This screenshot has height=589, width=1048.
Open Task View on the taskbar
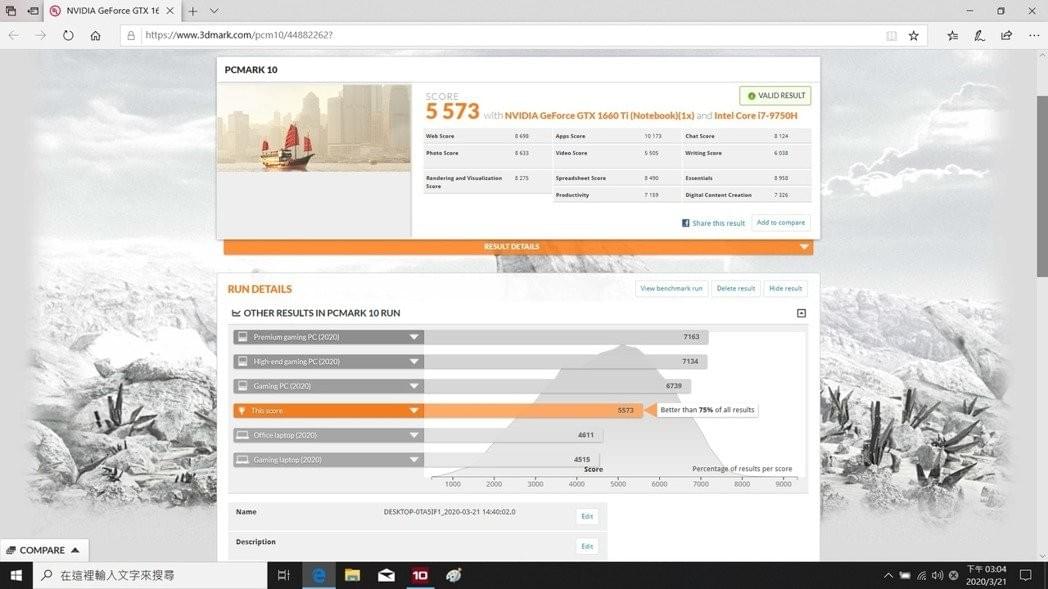point(283,575)
